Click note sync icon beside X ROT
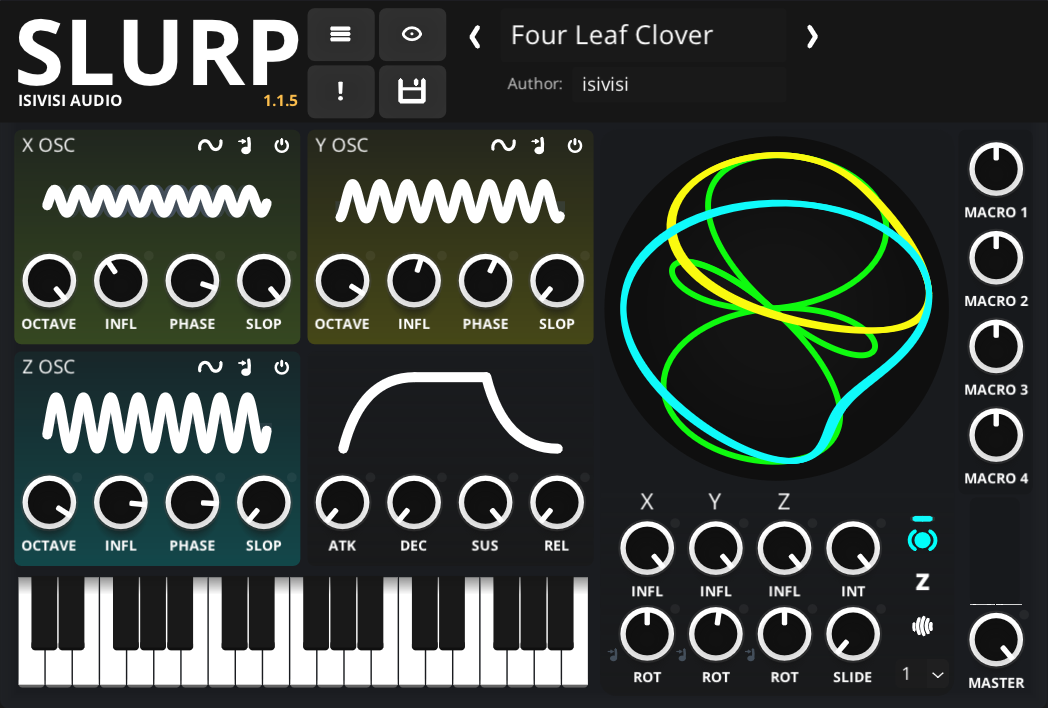 [612, 654]
